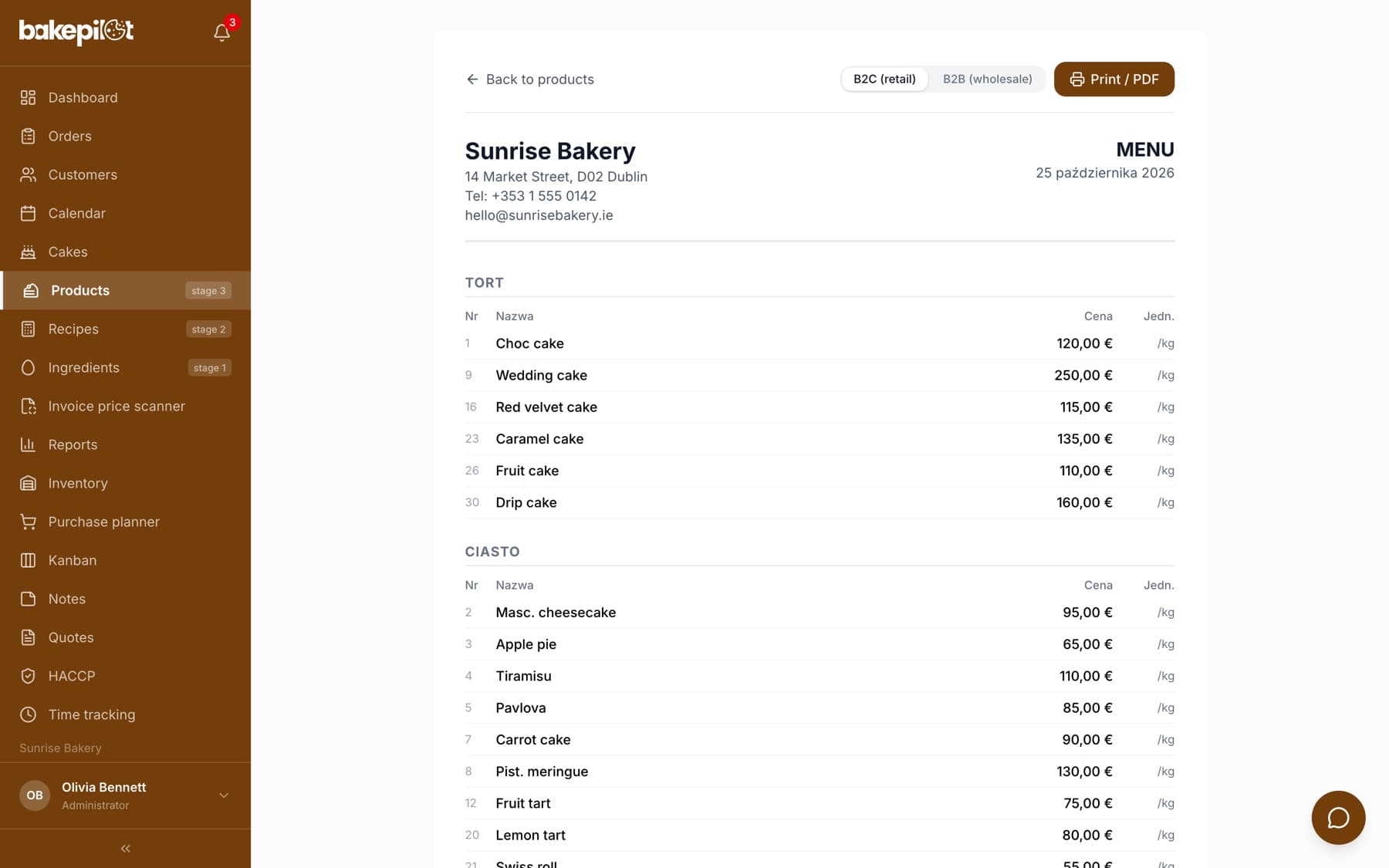Collapse the sidebar with double chevron
This screenshot has width=1389, height=868.
pos(125,849)
